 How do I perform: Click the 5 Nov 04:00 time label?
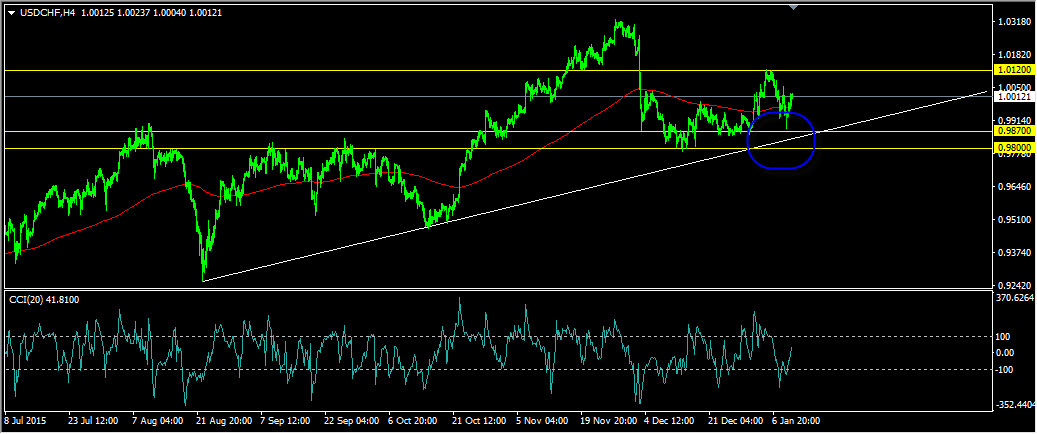click(542, 420)
